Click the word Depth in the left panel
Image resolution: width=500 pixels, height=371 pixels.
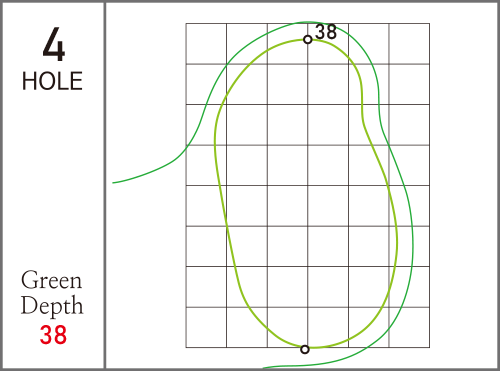[x=52, y=305]
